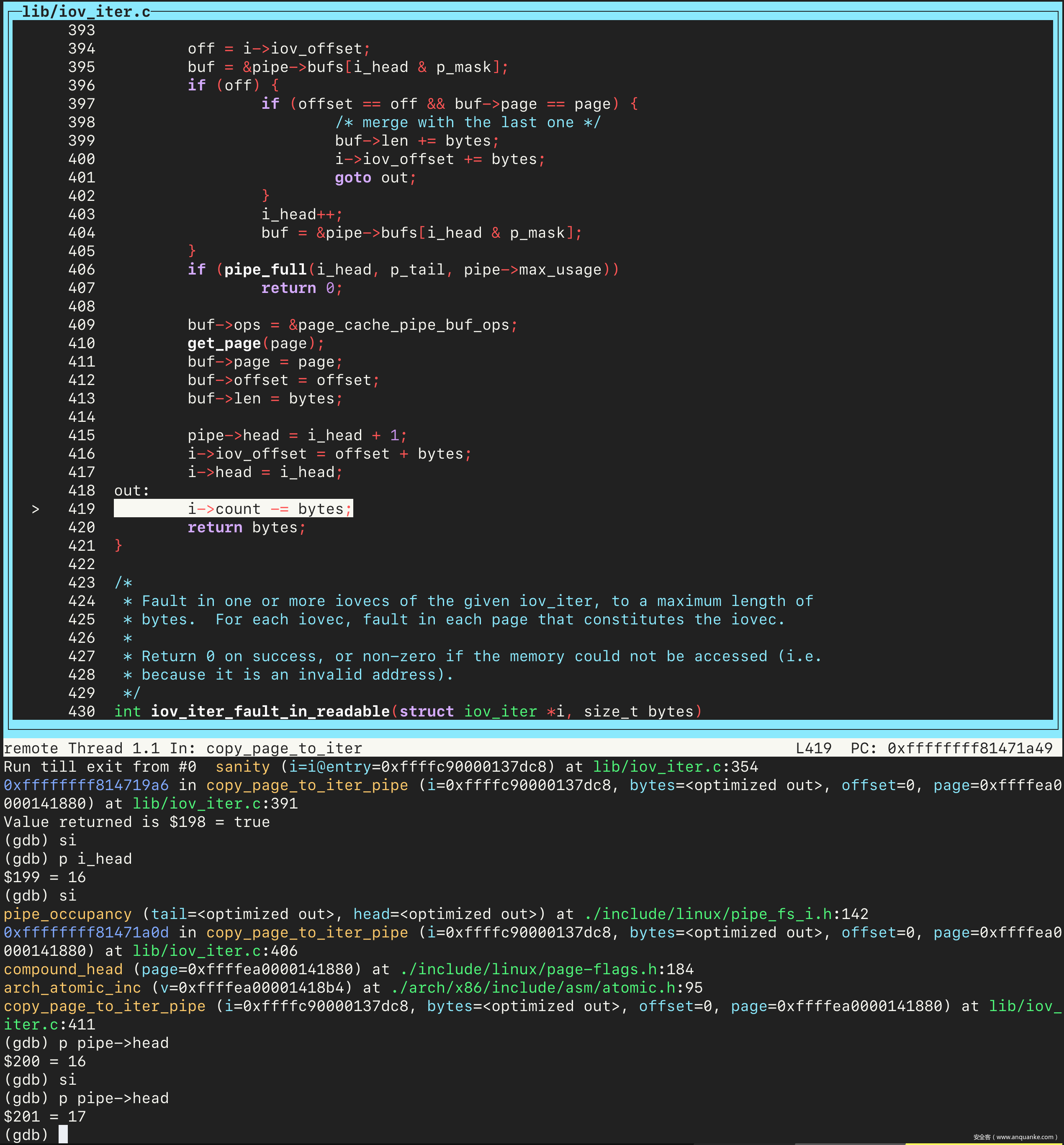Click the get_page(page) call on line 410
Image resolution: width=1064 pixels, height=1145 pixels.
coord(251,344)
